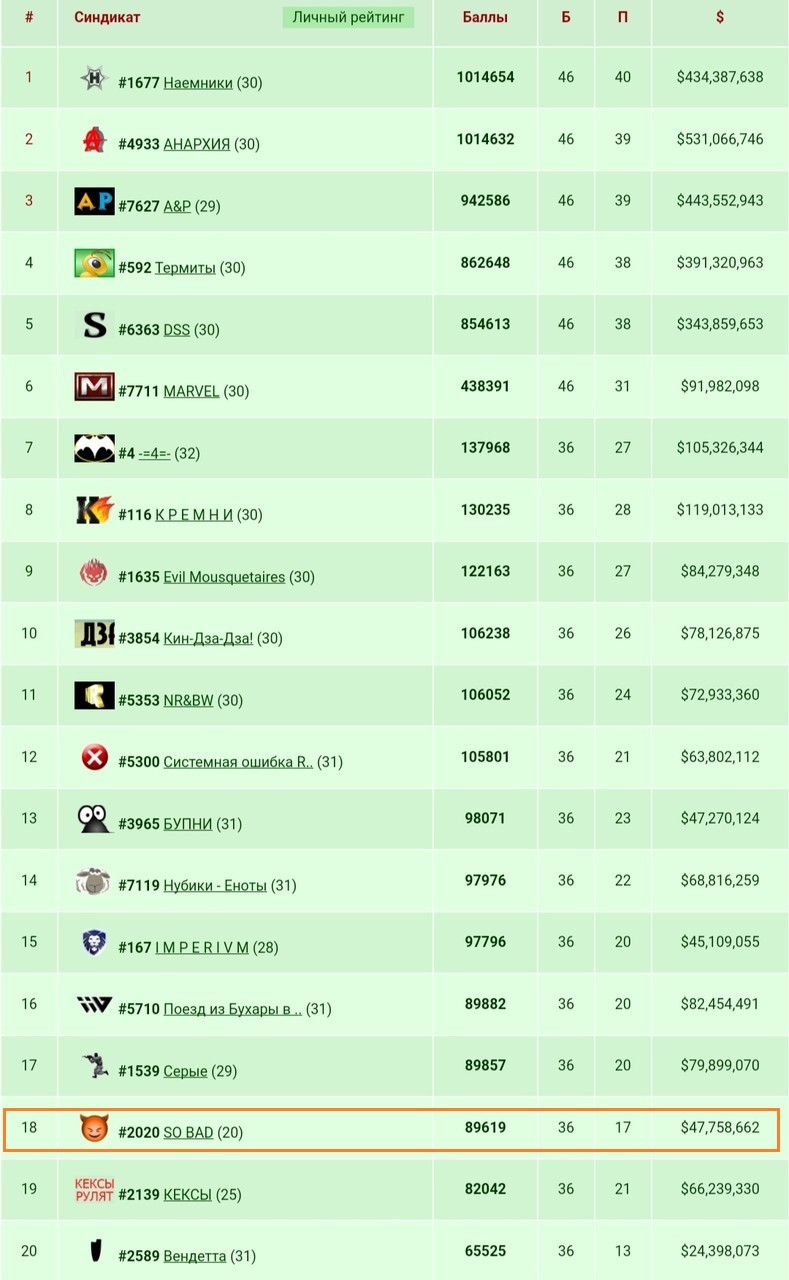This screenshot has width=789, height=1280.
Task: Sort by the $ column header
Action: point(720,17)
